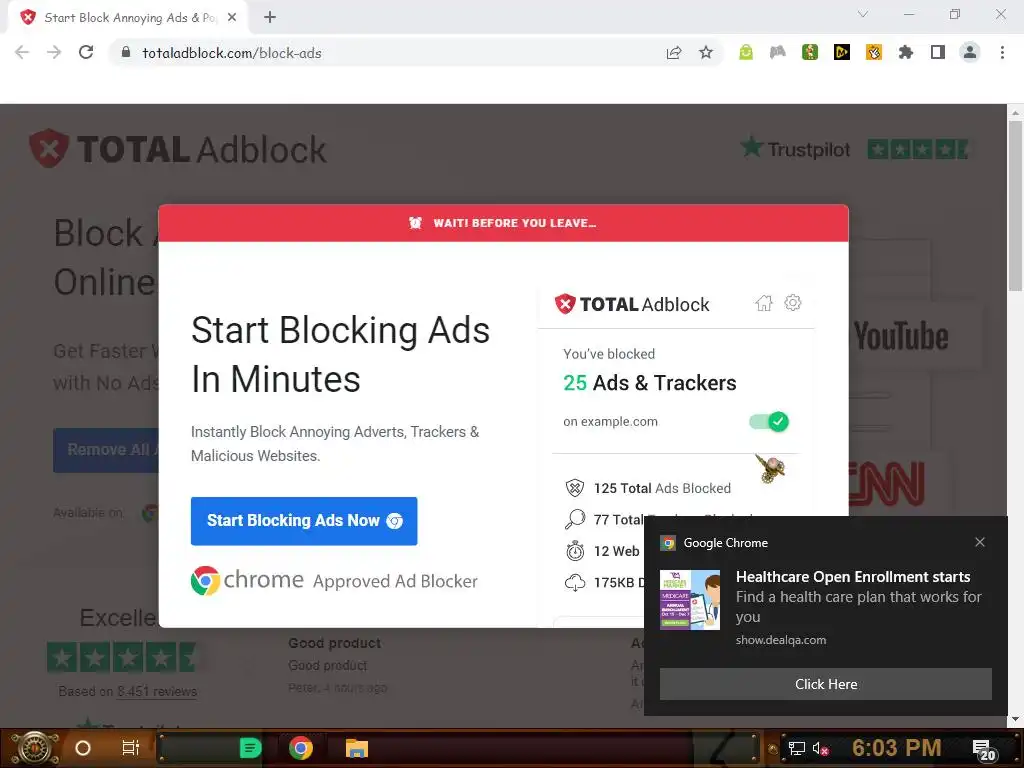Open the Chrome three-dot menu
Viewport: 1024px width, 768px height.
[1002, 53]
